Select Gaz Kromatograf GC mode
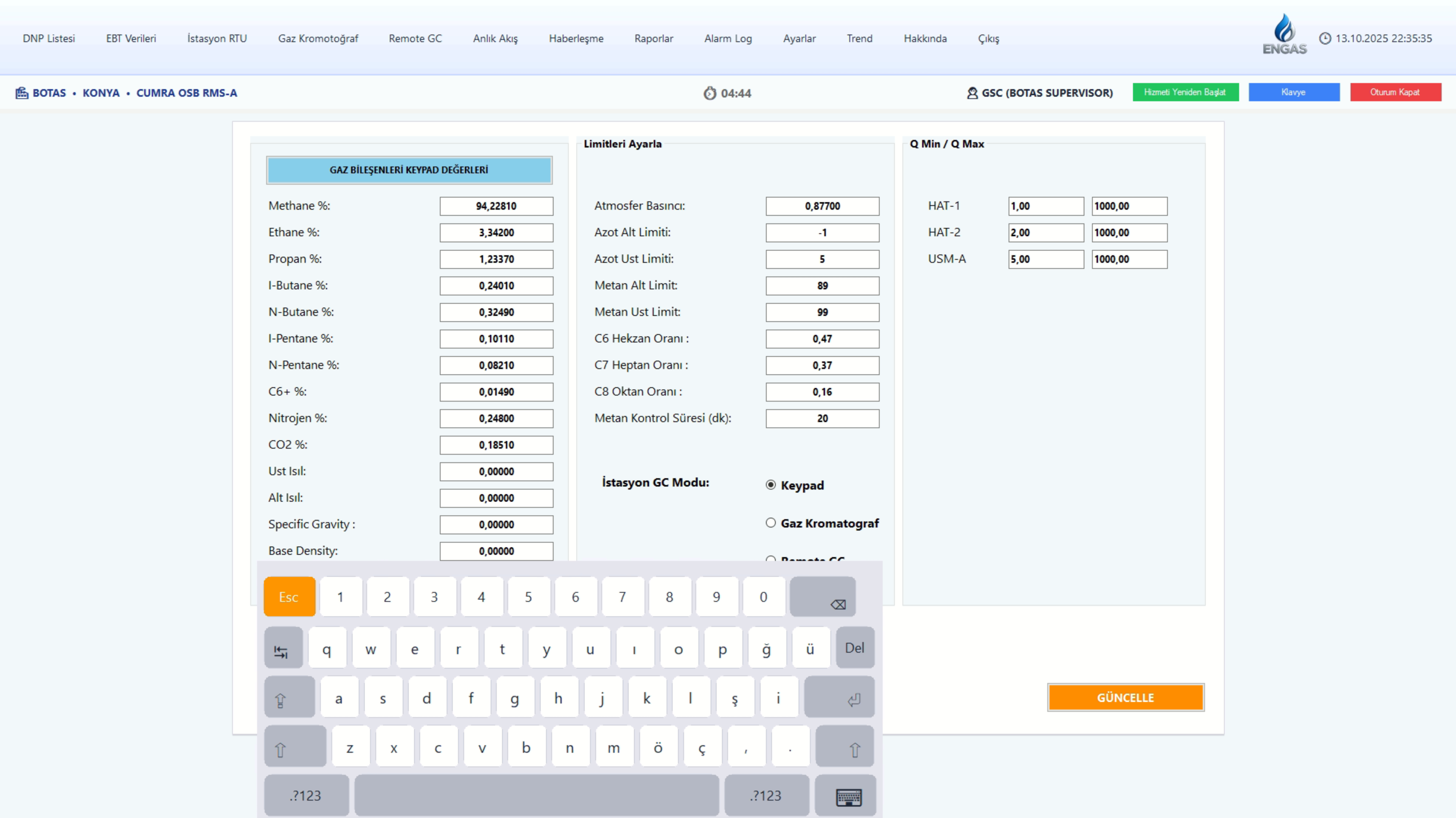Image resolution: width=1456 pixels, height=818 pixels. 770,523
